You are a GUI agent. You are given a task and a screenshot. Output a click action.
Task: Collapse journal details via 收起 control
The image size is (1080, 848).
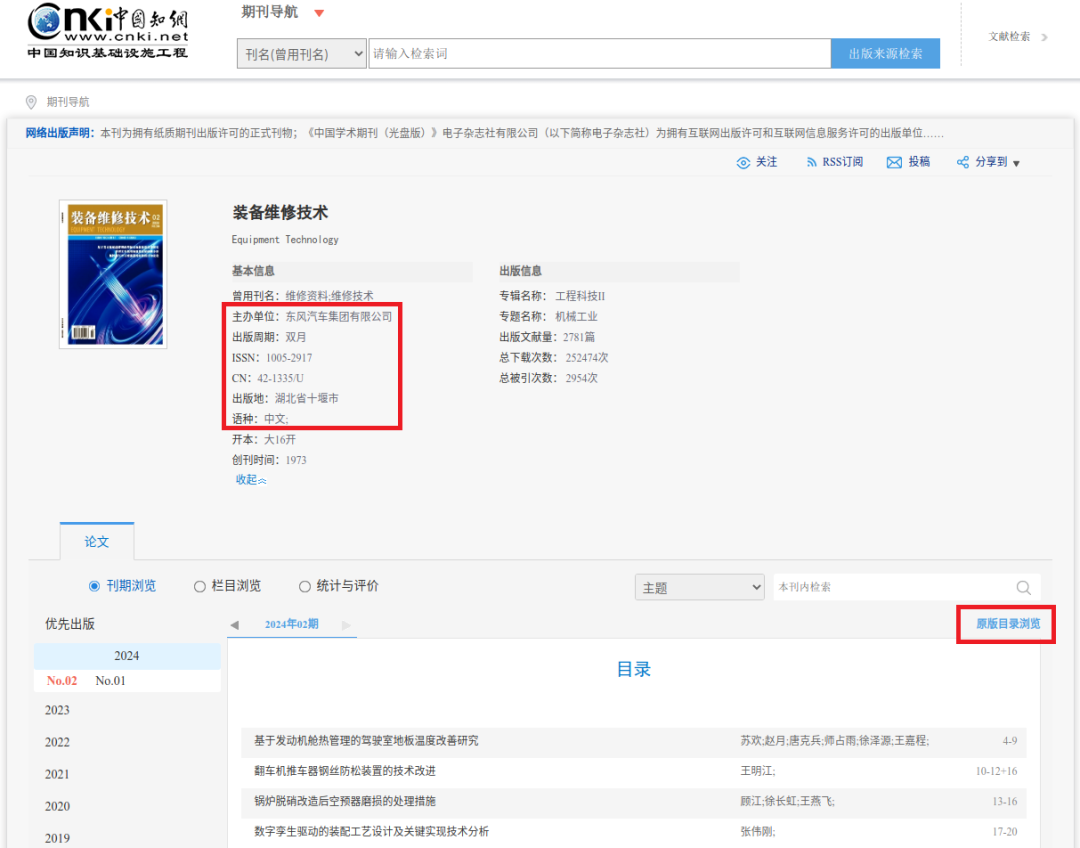pyautogui.click(x=248, y=480)
